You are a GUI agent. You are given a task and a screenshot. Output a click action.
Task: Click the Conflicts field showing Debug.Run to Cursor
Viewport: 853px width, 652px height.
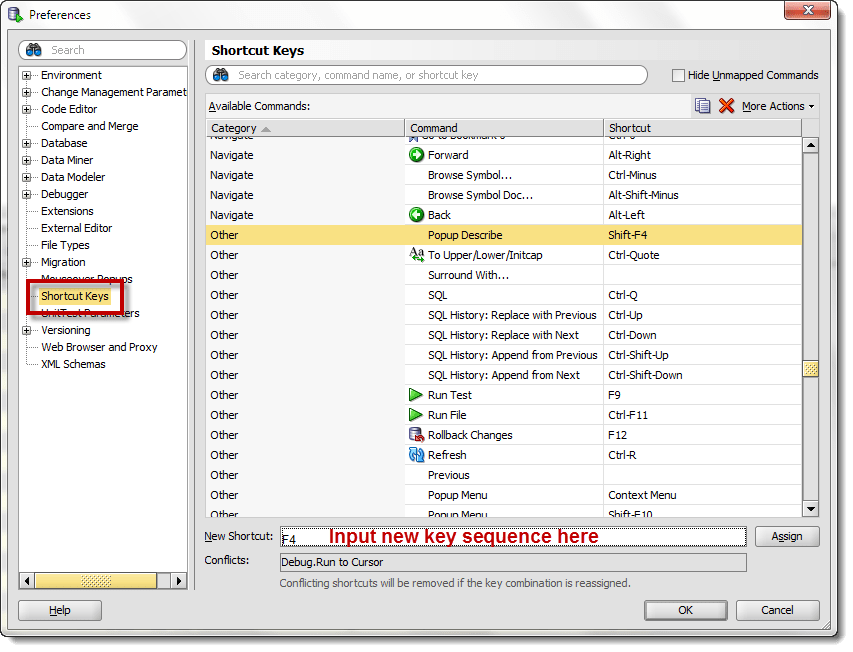[x=513, y=562]
